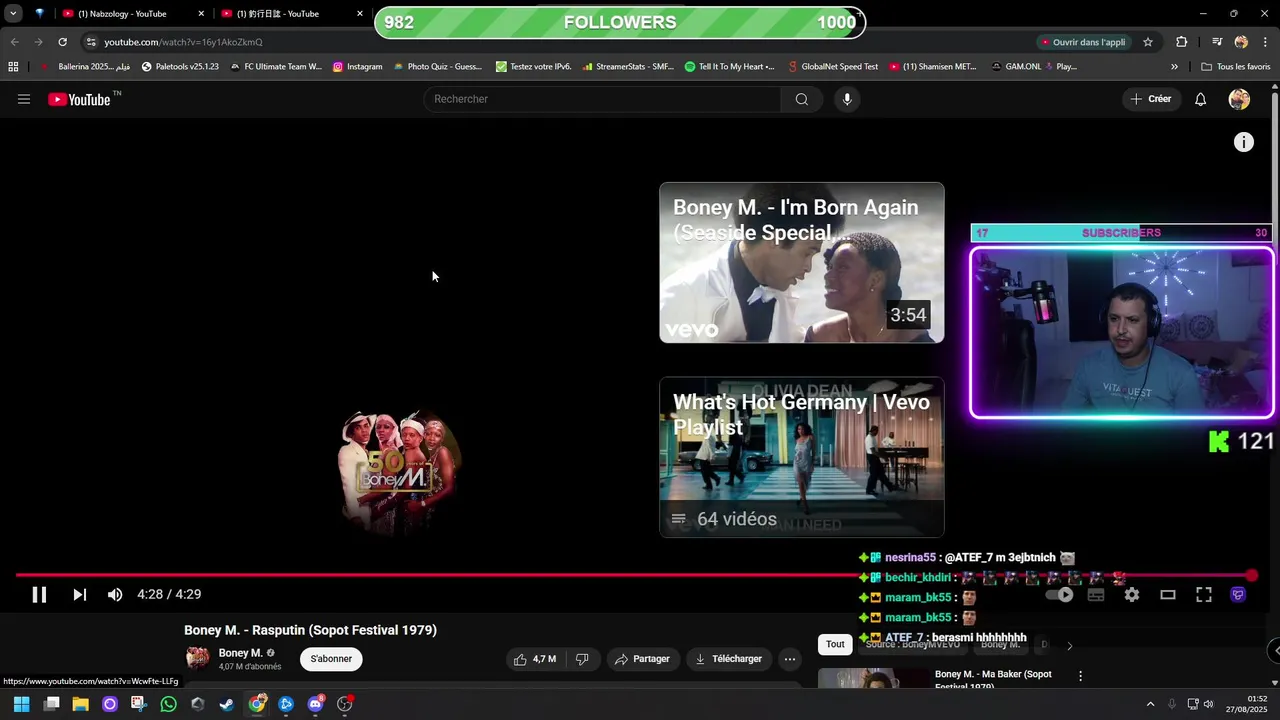The width and height of the screenshot is (1280, 720).
Task: Open options for Ma Baker video
Action: [1080, 676]
